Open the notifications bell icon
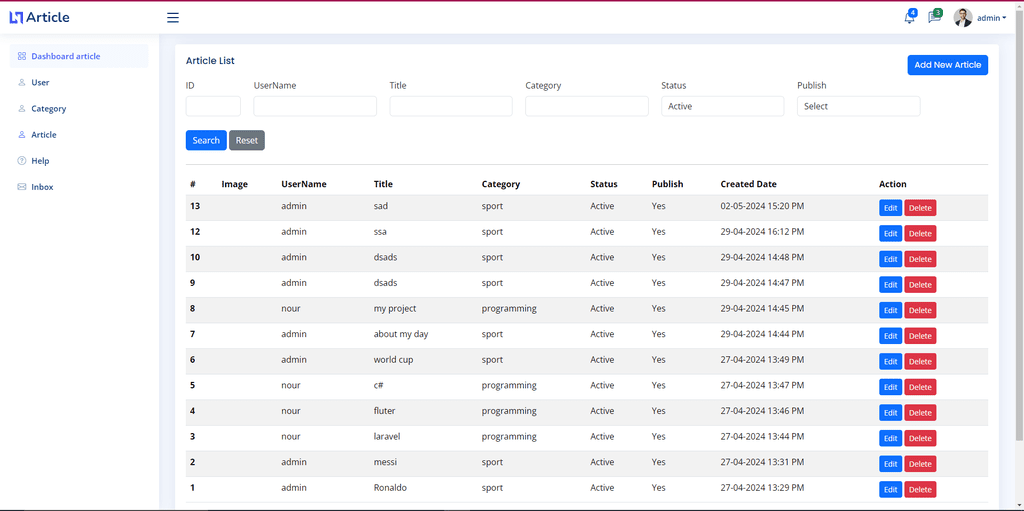 (910, 17)
